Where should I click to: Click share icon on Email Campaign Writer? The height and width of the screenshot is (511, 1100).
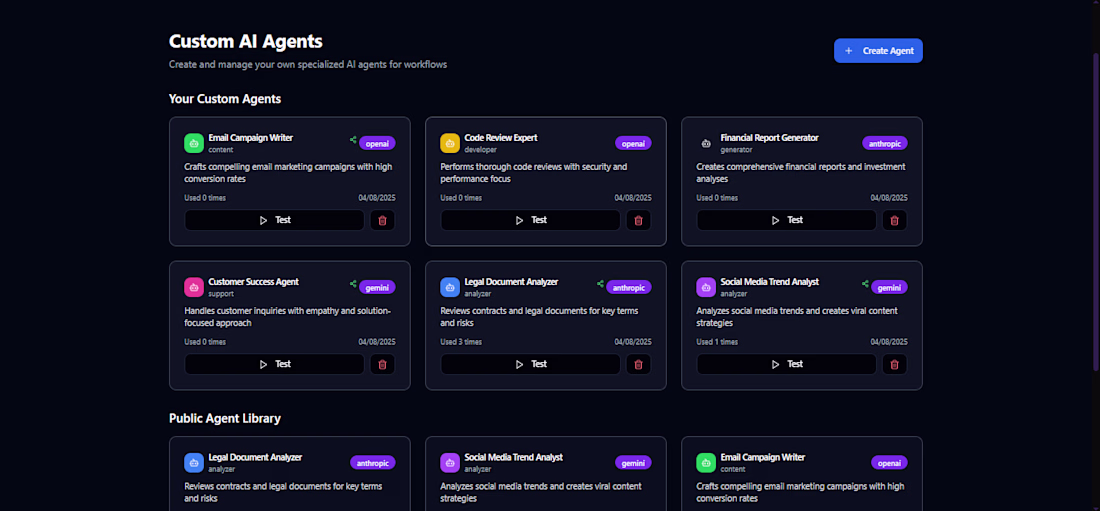tap(353, 142)
